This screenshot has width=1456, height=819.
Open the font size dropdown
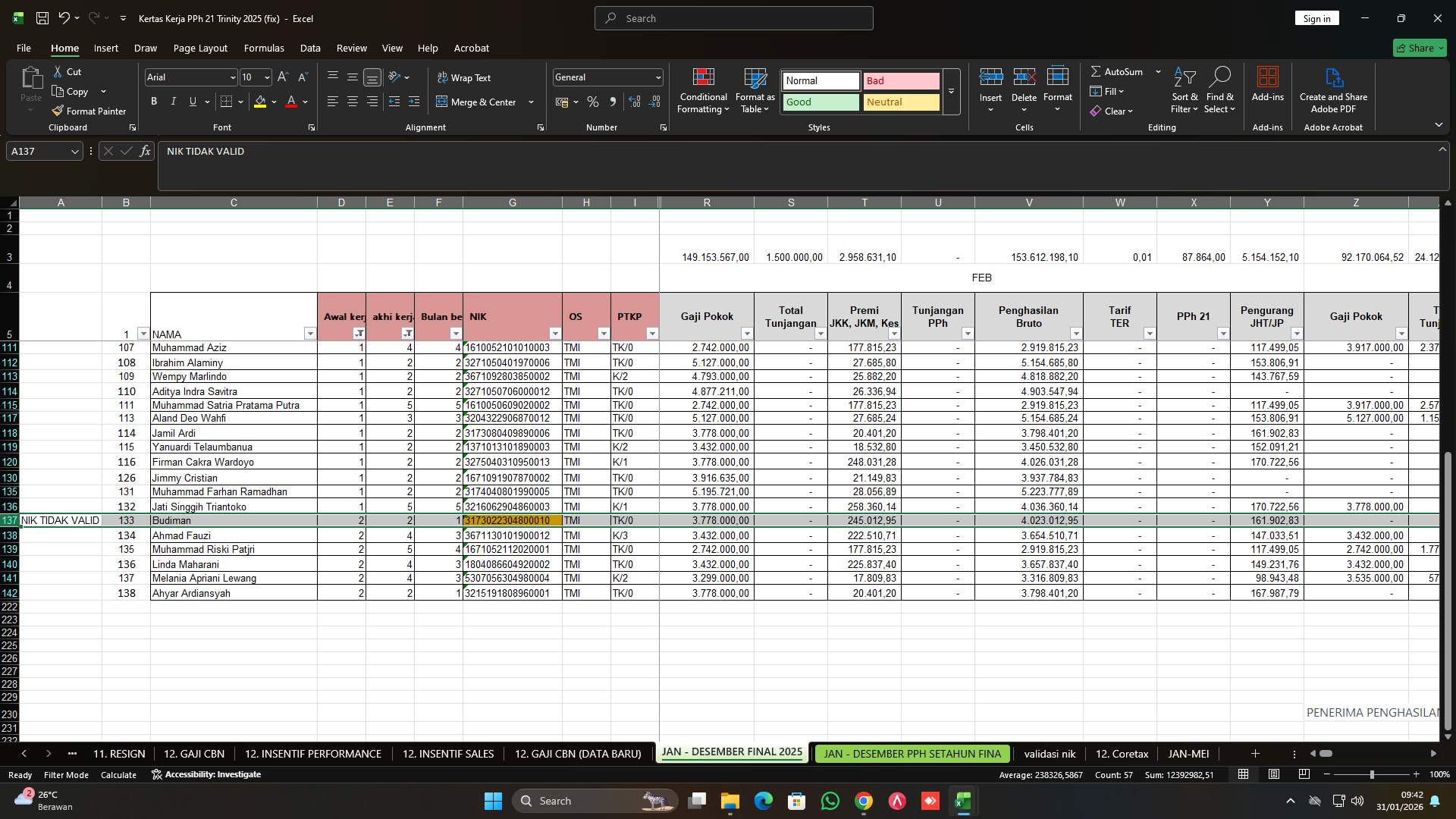coord(267,77)
